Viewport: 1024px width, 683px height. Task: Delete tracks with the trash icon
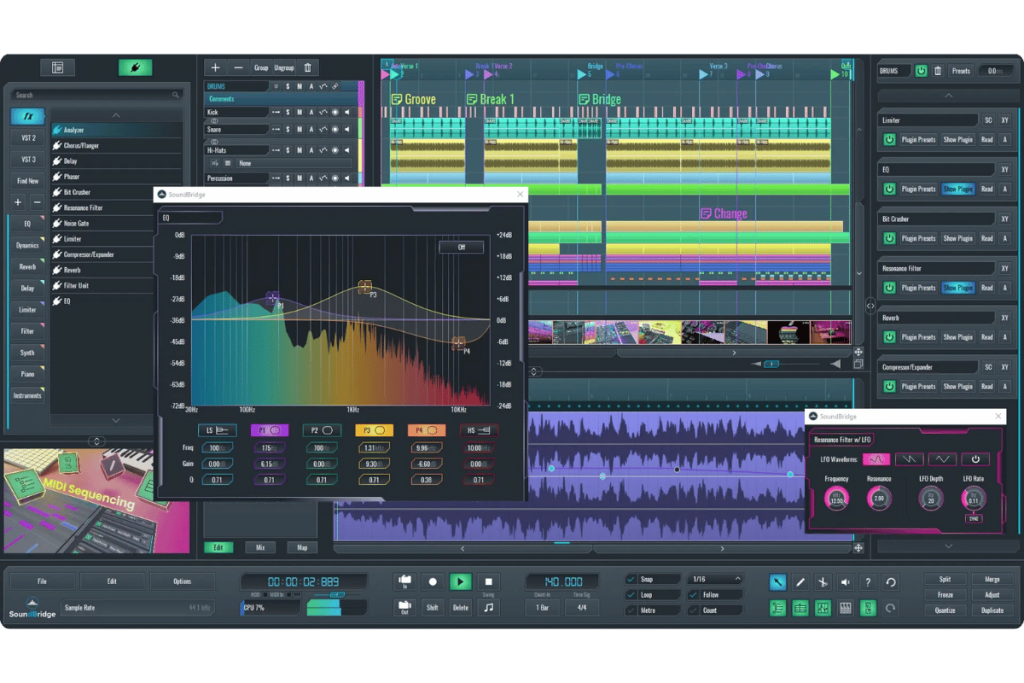point(308,67)
